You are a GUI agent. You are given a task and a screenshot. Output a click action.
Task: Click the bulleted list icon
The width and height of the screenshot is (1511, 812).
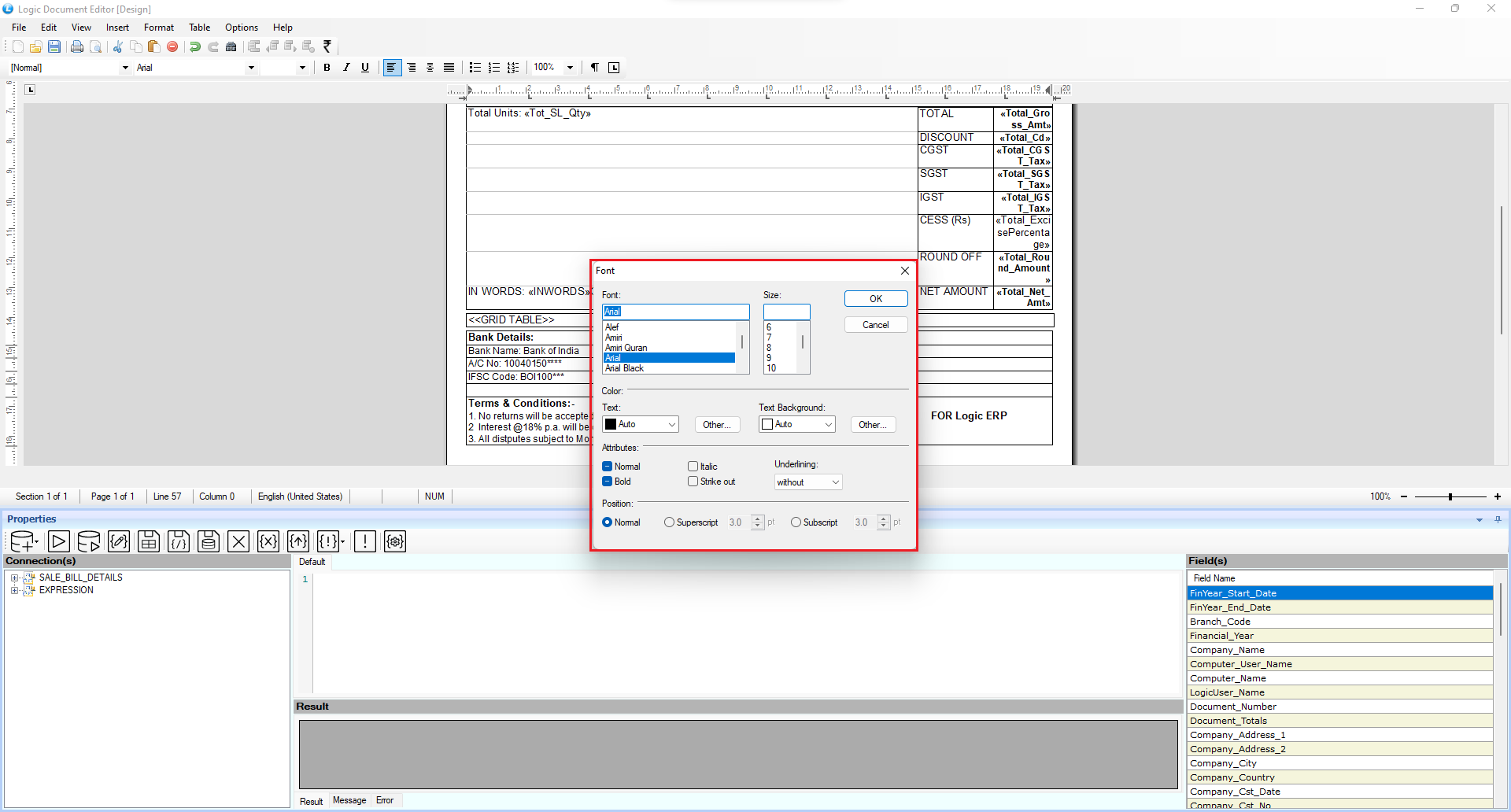[475, 68]
